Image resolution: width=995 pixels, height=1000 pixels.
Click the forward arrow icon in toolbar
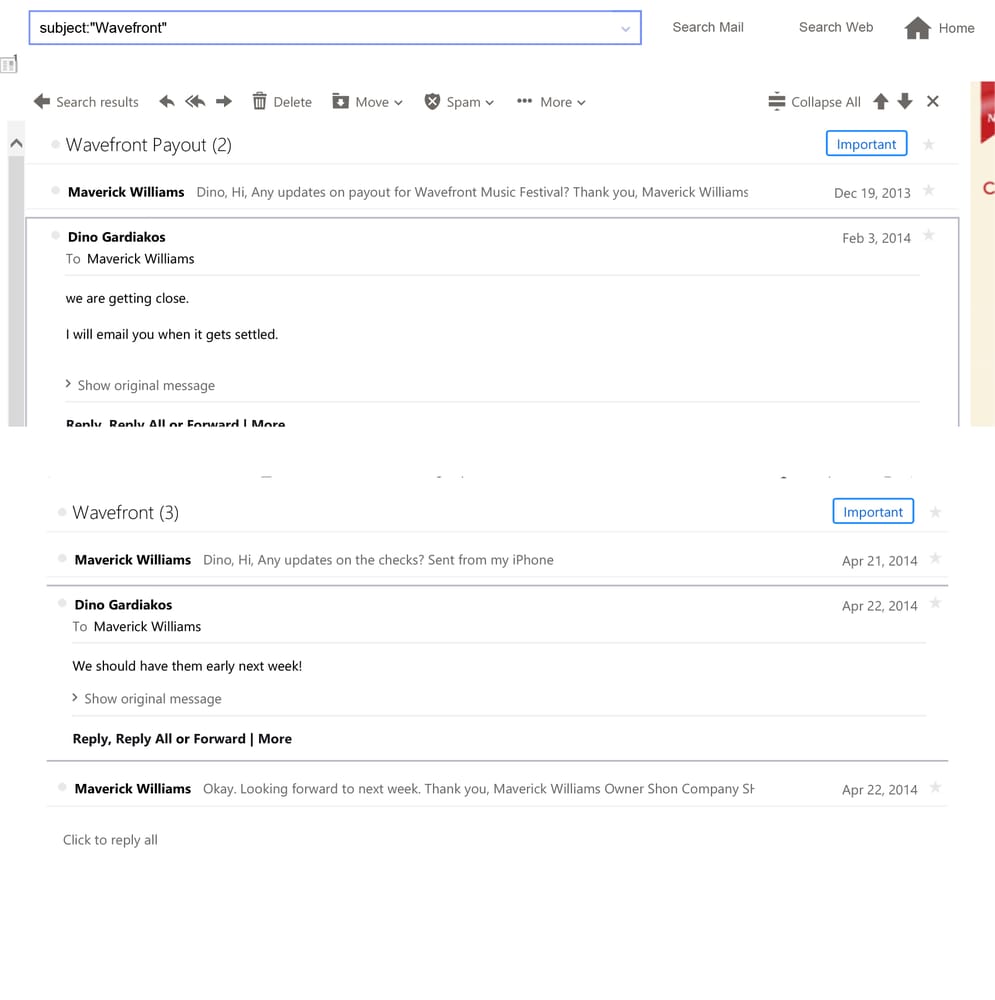pyautogui.click(x=224, y=102)
